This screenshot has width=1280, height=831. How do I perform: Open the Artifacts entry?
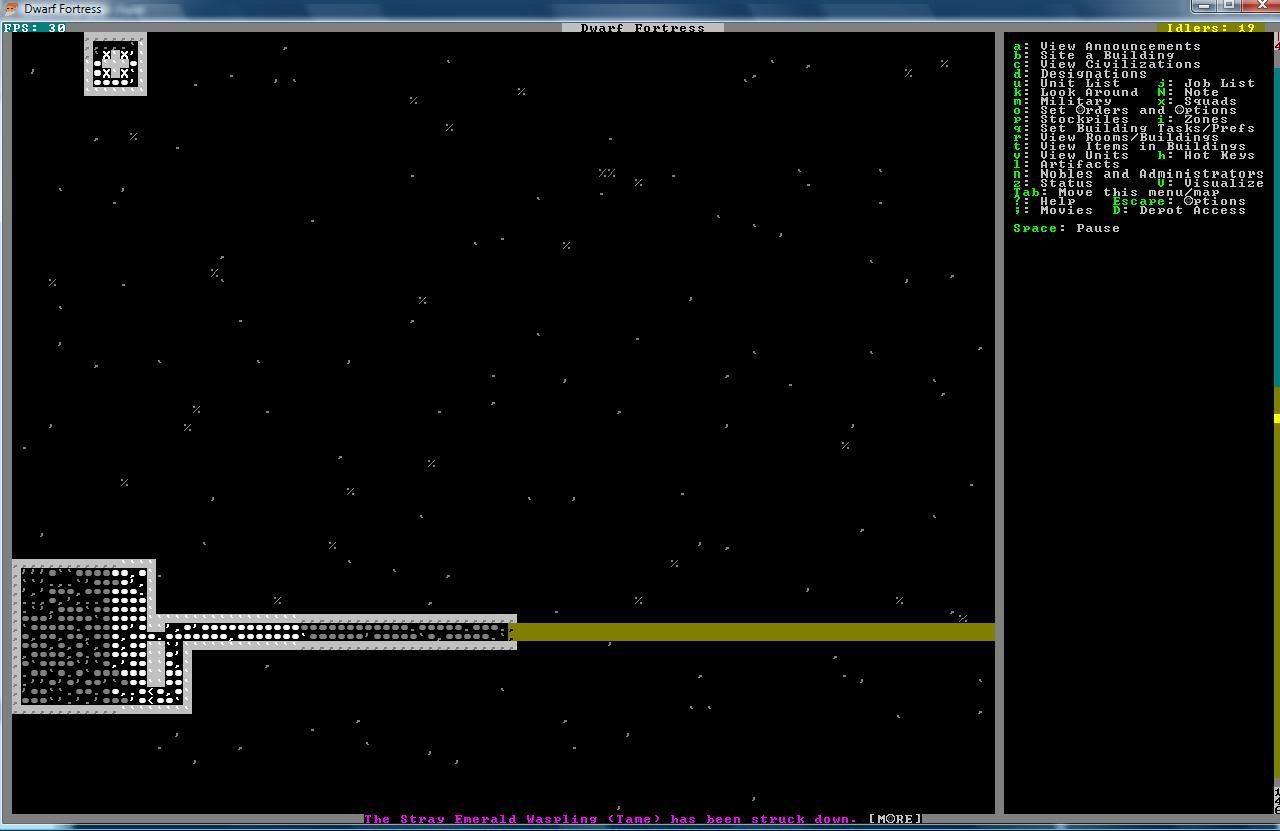click(1067, 164)
